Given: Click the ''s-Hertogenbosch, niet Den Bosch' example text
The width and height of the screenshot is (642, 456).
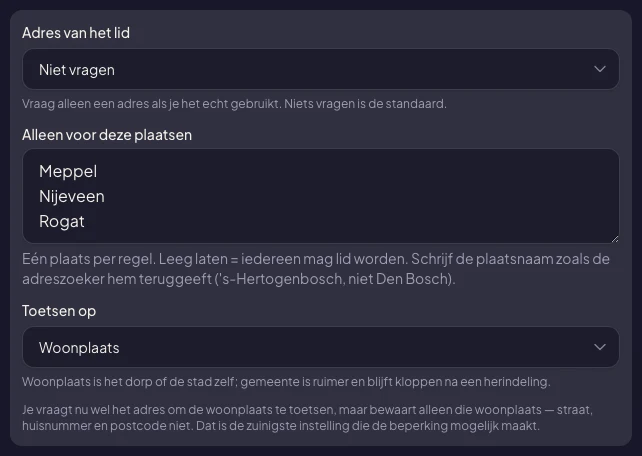Looking at the screenshot, I should tap(333, 279).
